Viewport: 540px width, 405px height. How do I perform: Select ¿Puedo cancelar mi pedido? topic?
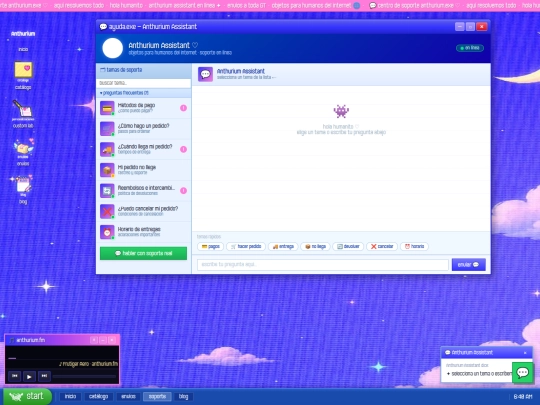(144, 211)
